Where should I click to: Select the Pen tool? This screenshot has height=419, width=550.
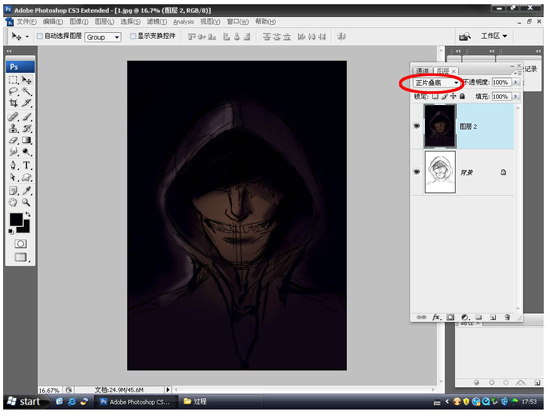click(13, 165)
